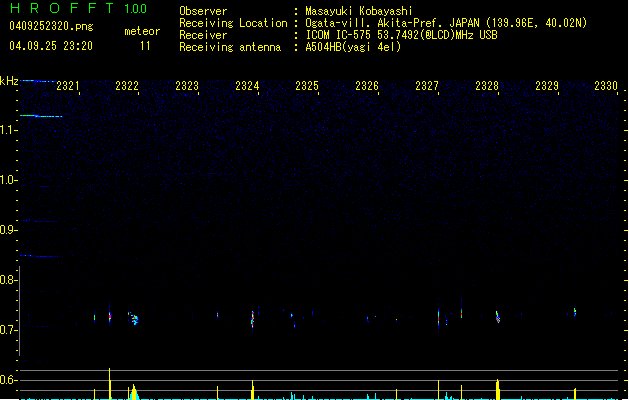
Task: Click the 0.8 frequency axis label
Action: pos(8,280)
